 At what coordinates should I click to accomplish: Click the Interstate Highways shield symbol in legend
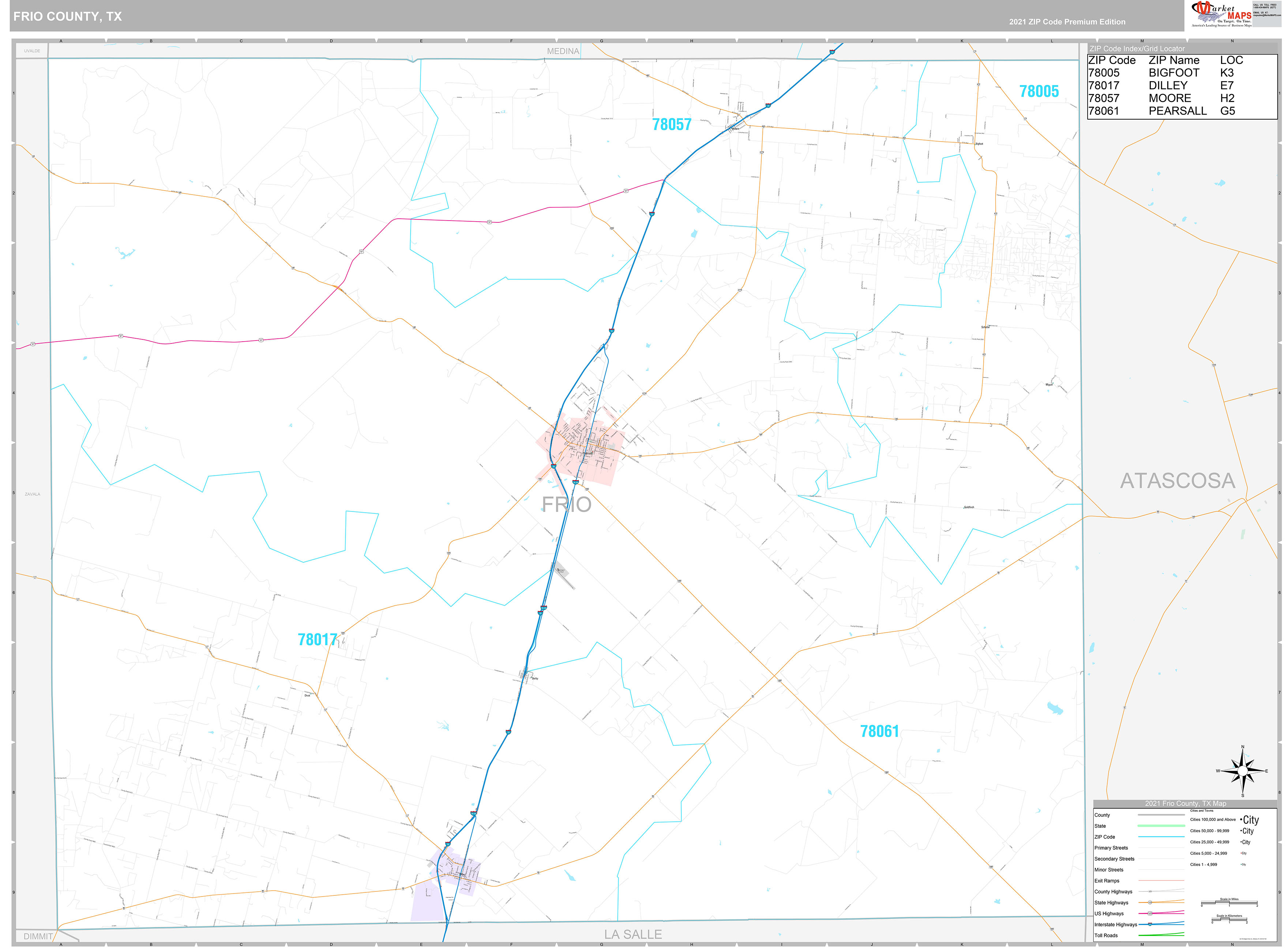(1150, 925)
